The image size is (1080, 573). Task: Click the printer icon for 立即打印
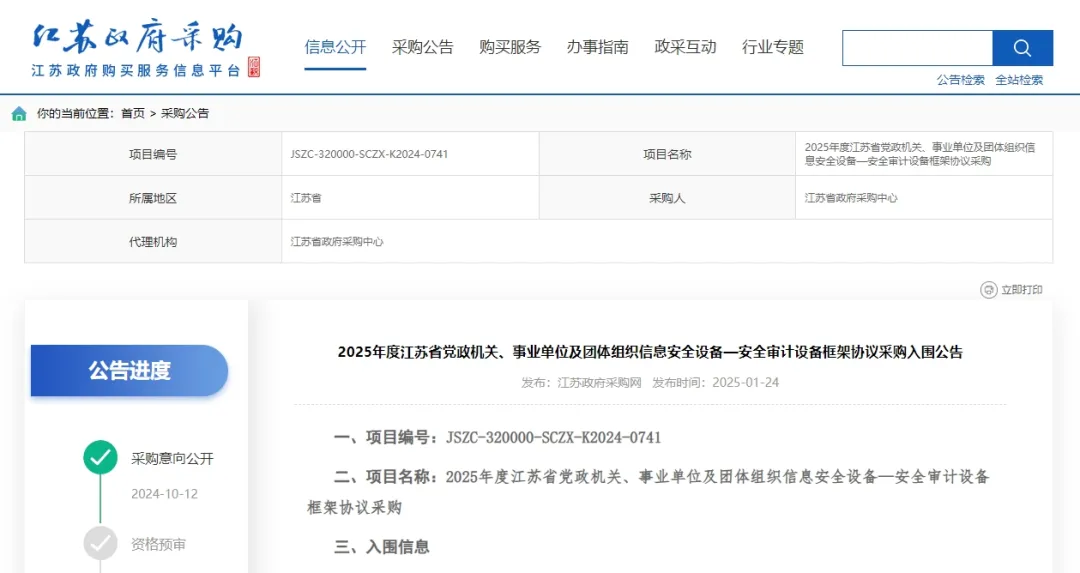988,290
